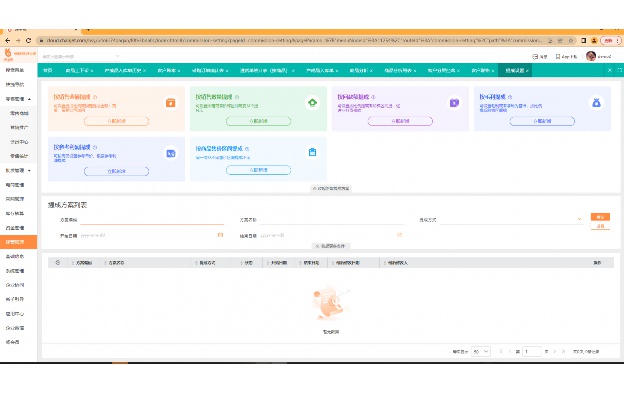Focus the 方案名称 input field
This screenshot has width=624, height=393.
pyautogui.click(x=332, y=220)
